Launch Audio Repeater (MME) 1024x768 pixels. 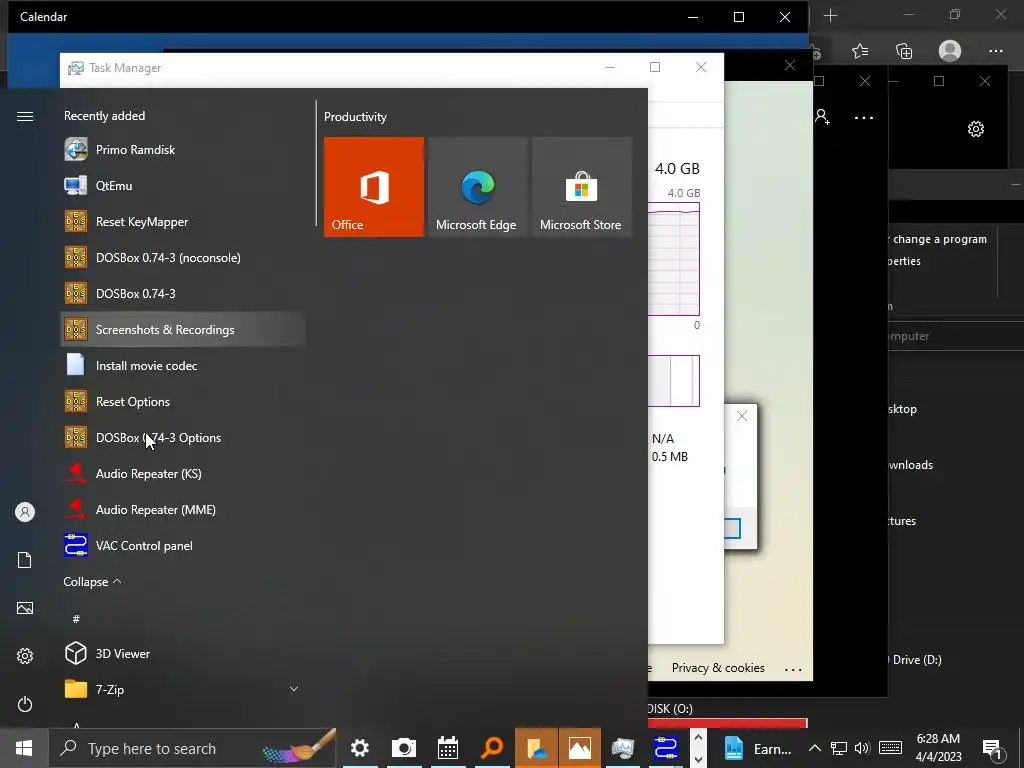pos(183,509)
